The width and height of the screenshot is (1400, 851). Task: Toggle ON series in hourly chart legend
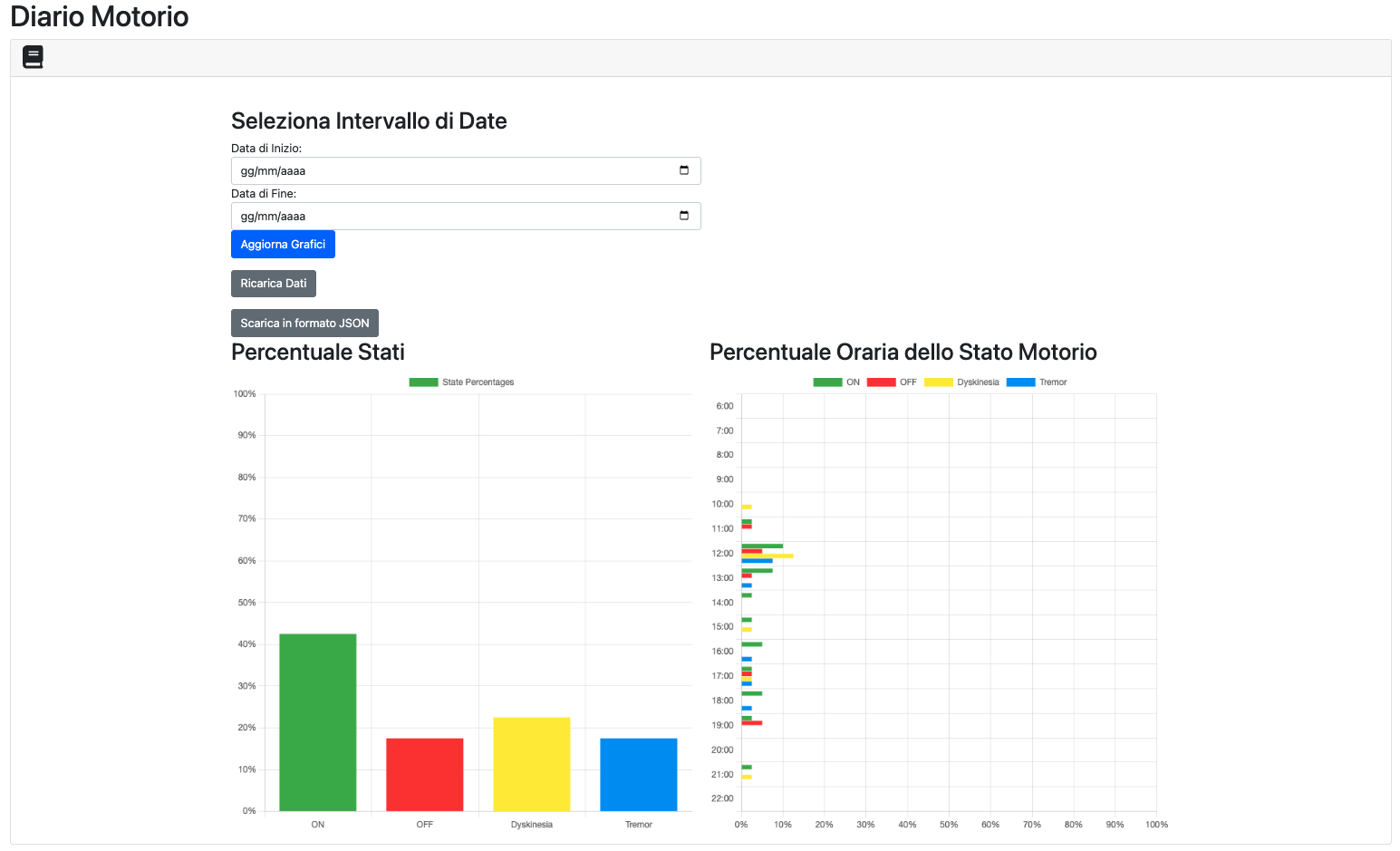coord(827,382)
